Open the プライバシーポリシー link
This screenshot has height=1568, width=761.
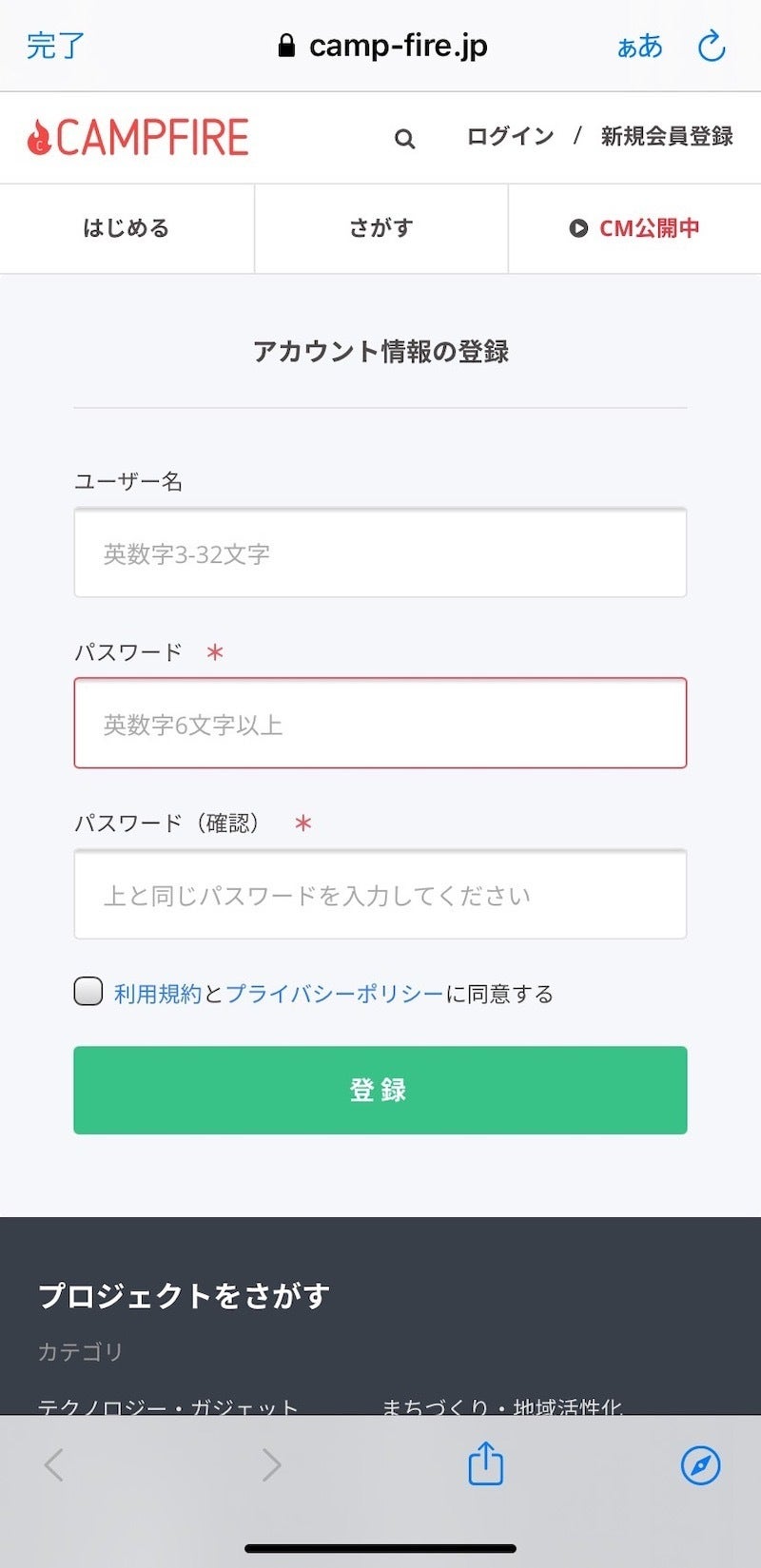[x=334, y=994]
